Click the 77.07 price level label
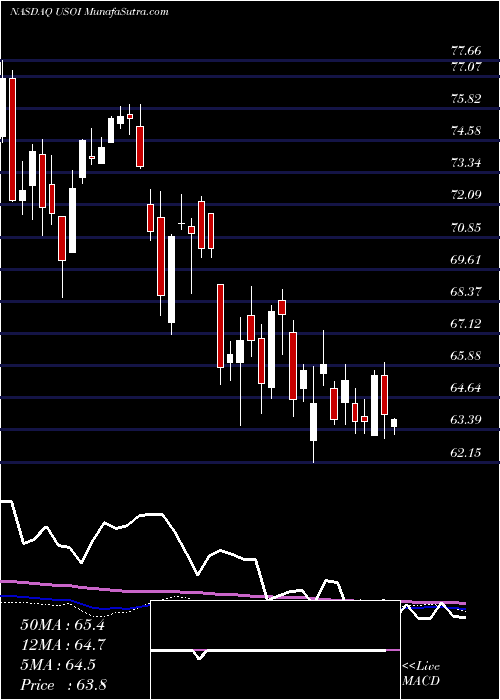Image resolution: width=500 pixels, height=700 pixels. (x=466, y=67)
